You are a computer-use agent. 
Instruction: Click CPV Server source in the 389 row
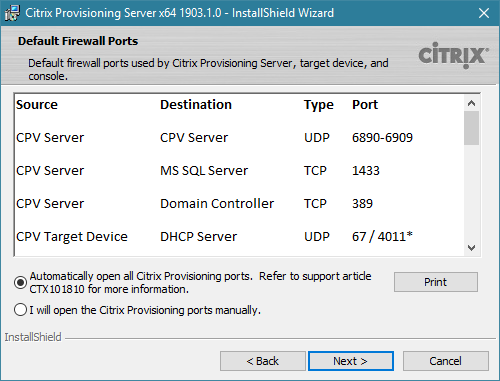pyautogui.click(x=50, y=203)
